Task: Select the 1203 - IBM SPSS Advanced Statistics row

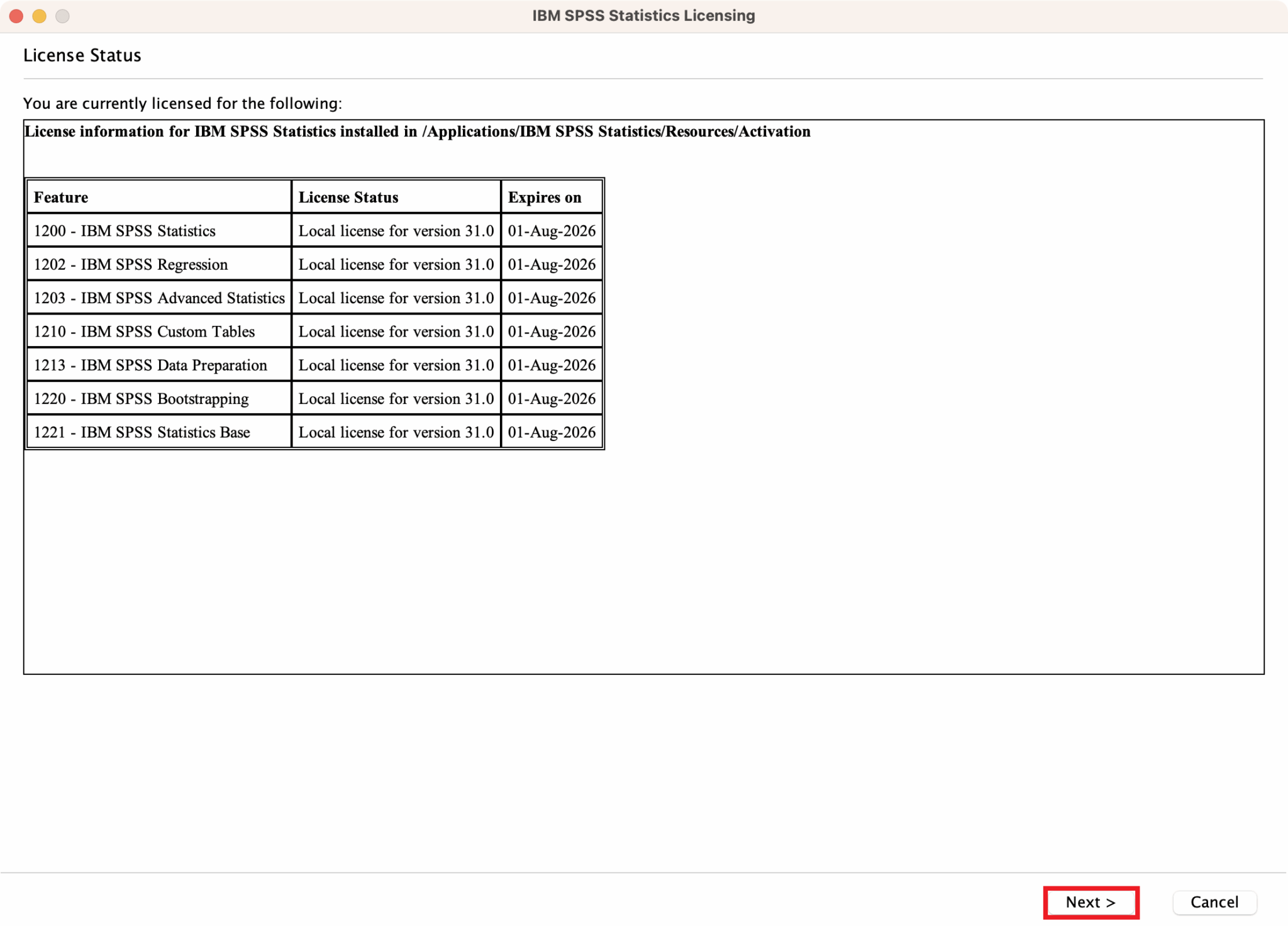Action: (x=157, y=298)
